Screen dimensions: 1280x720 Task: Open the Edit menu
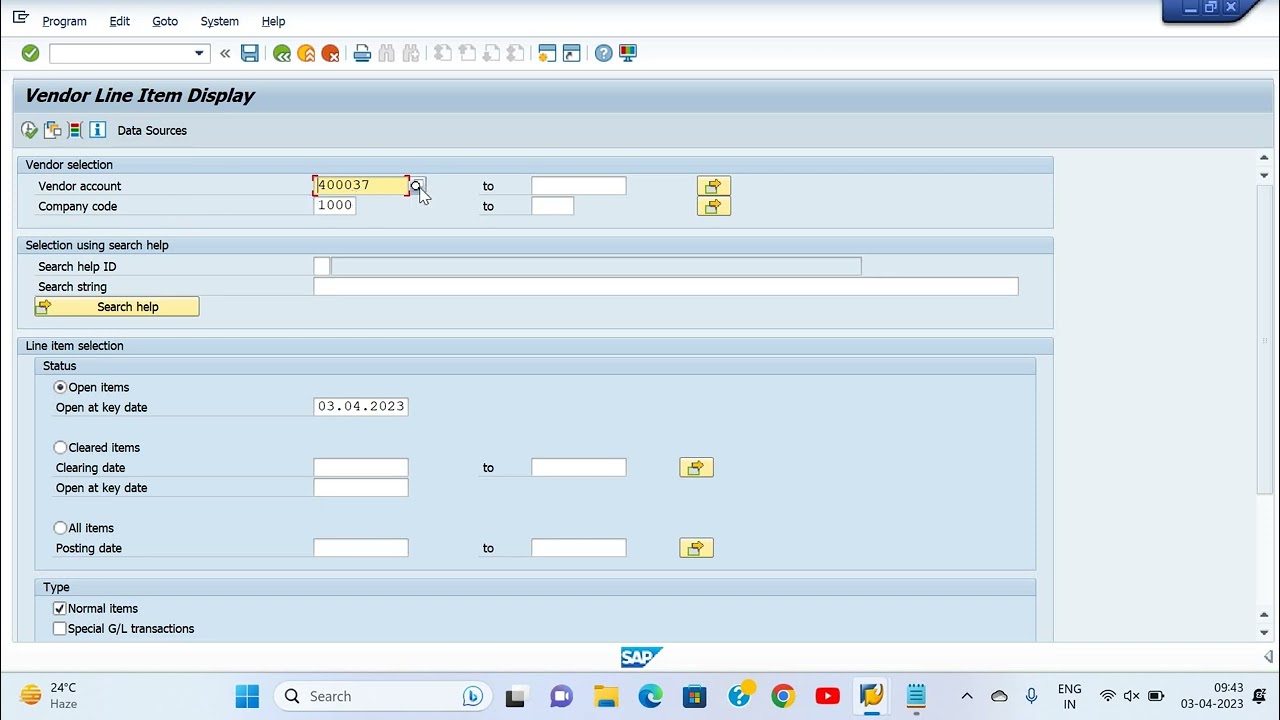point(119,21)
